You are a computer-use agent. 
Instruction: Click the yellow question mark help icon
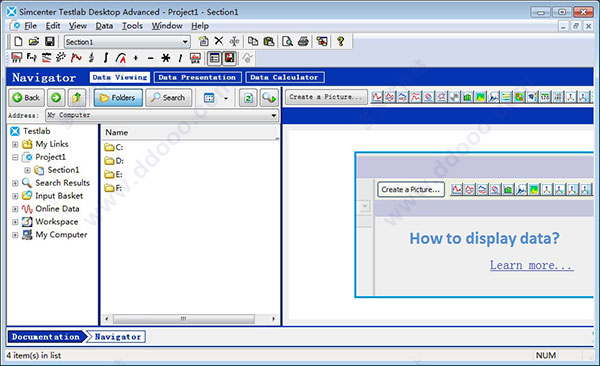(x=341, y=41)
